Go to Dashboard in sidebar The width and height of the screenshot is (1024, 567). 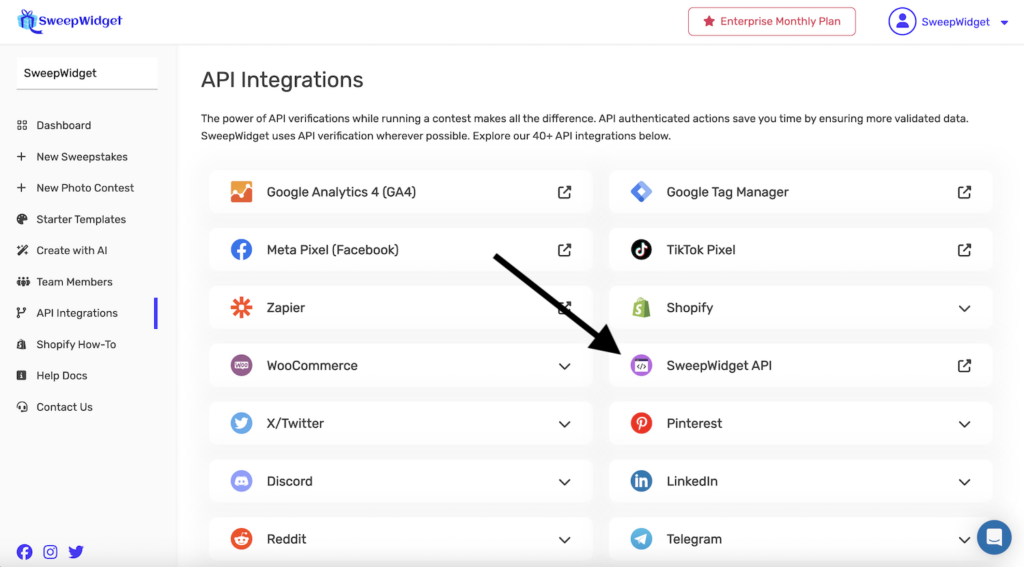(x=63, y=125)
